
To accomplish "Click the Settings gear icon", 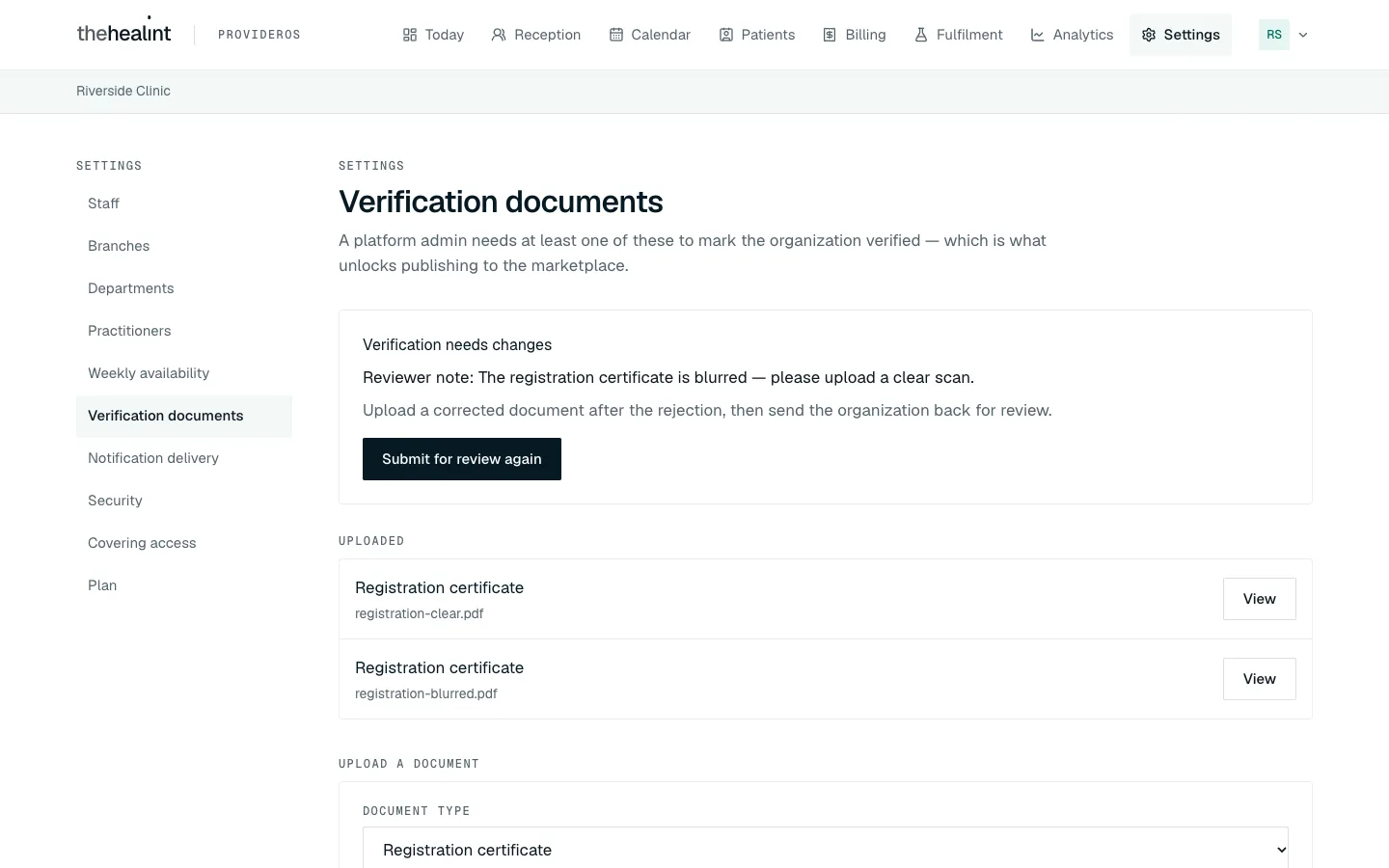I will [x=1149, y=35].
